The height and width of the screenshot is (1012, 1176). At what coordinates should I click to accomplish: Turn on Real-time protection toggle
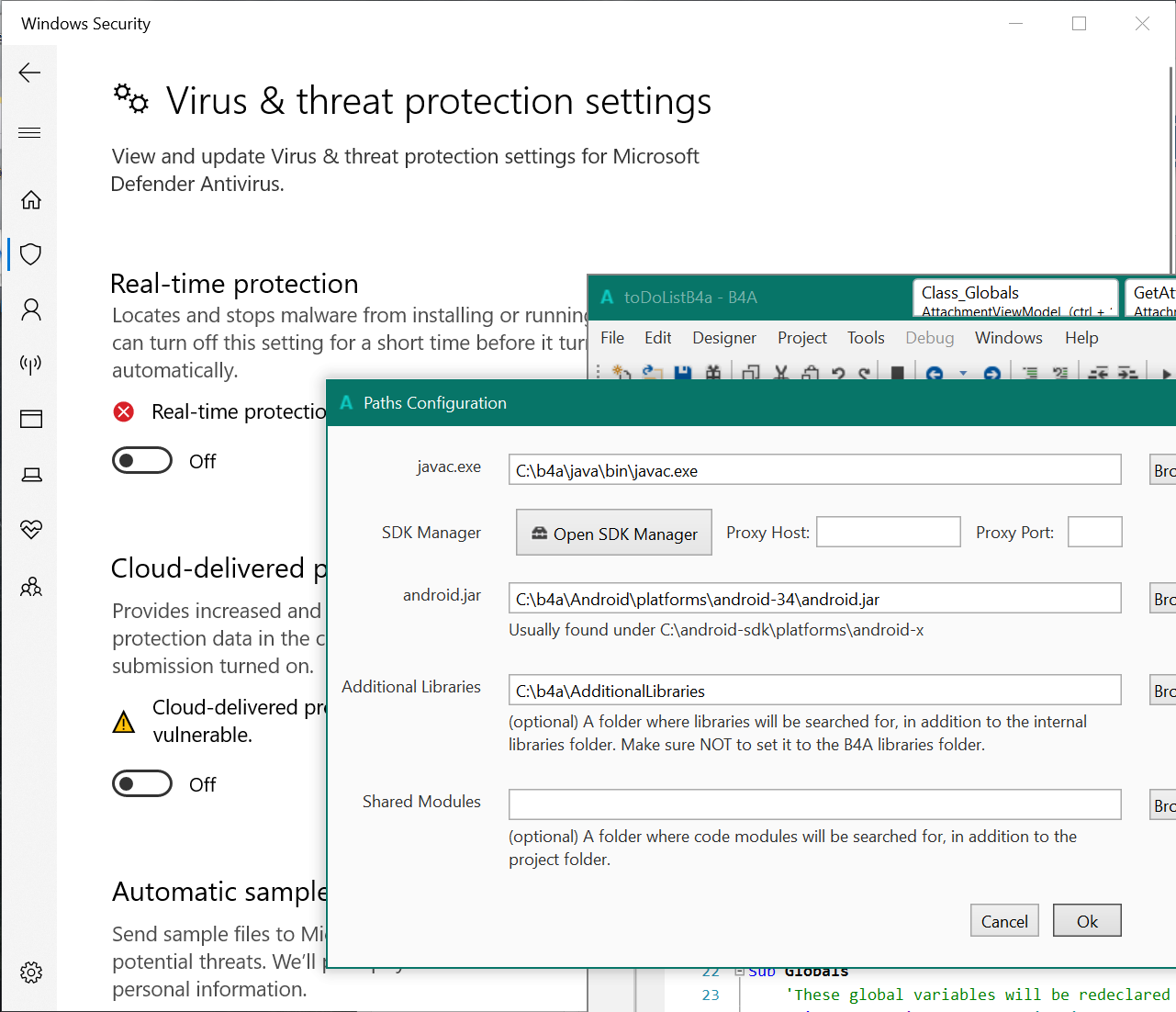click(142, 460)
